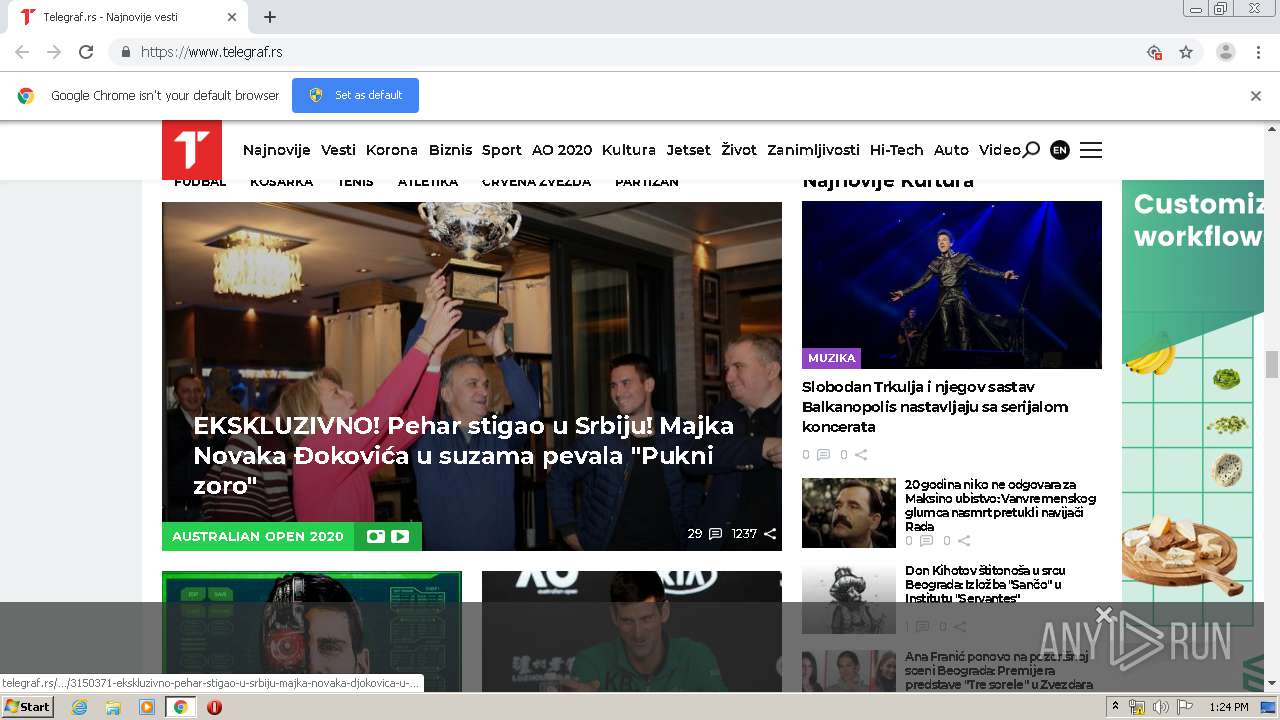This screenshot has width=1280, height=720.
Task: Click Set as default button
Action: (355, 95)
